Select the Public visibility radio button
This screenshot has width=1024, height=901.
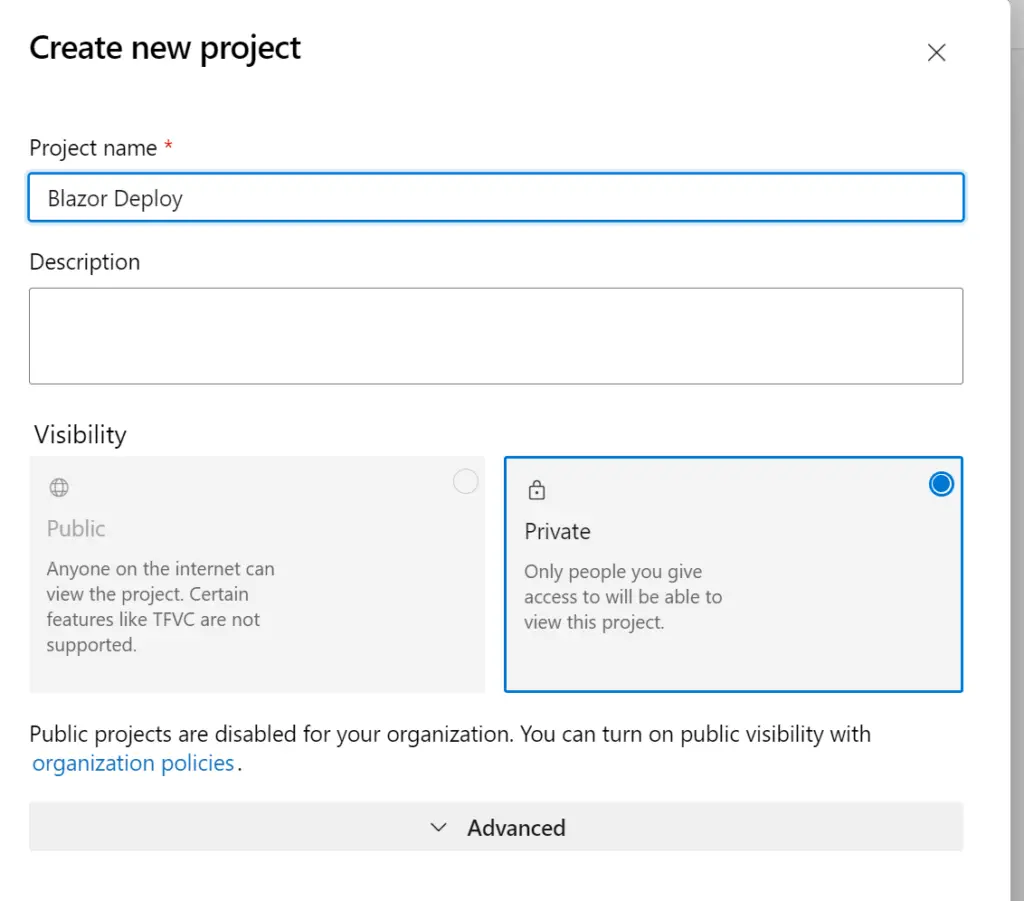[x=465, y=482]
